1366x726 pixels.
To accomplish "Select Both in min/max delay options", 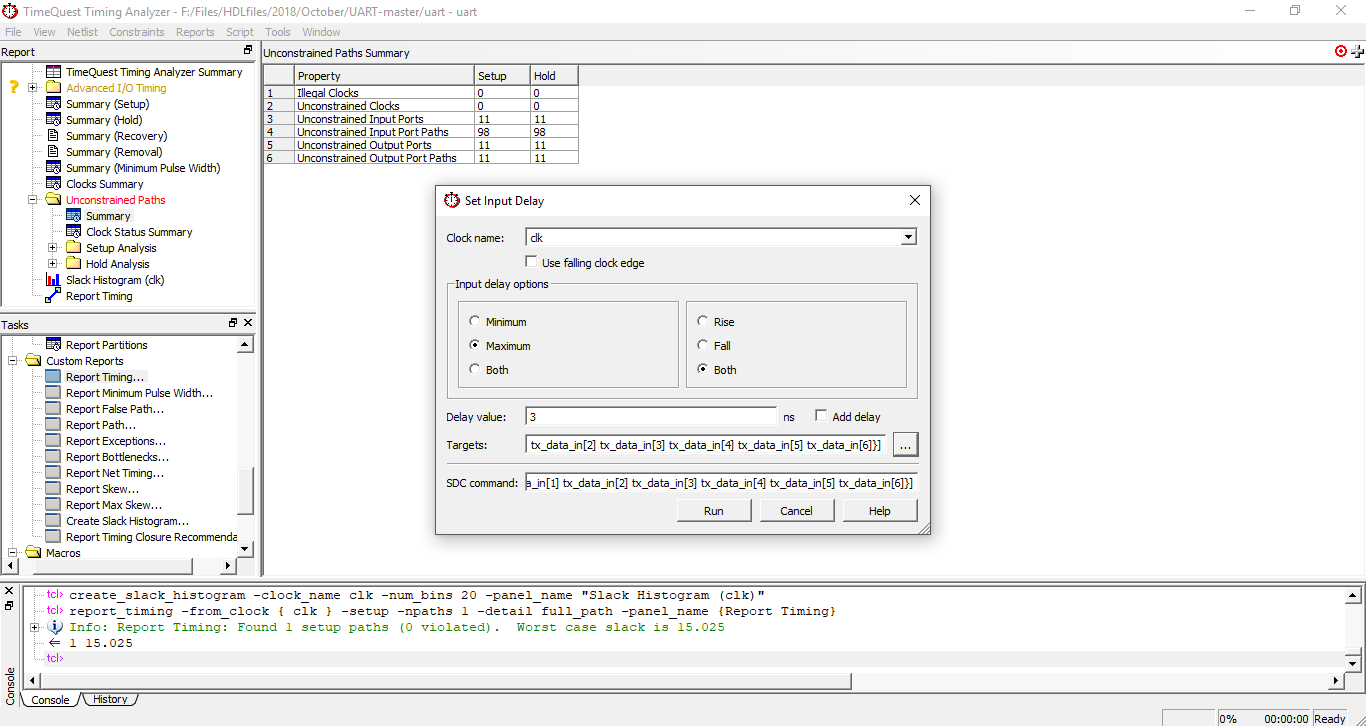I will coord(474,370).
